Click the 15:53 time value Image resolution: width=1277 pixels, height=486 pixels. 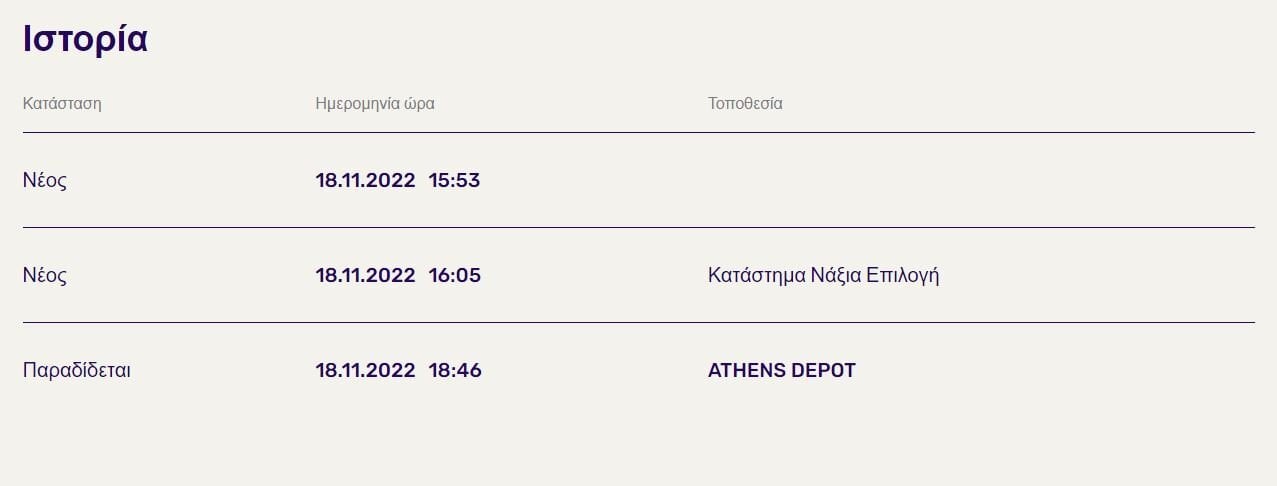[455, 180]
